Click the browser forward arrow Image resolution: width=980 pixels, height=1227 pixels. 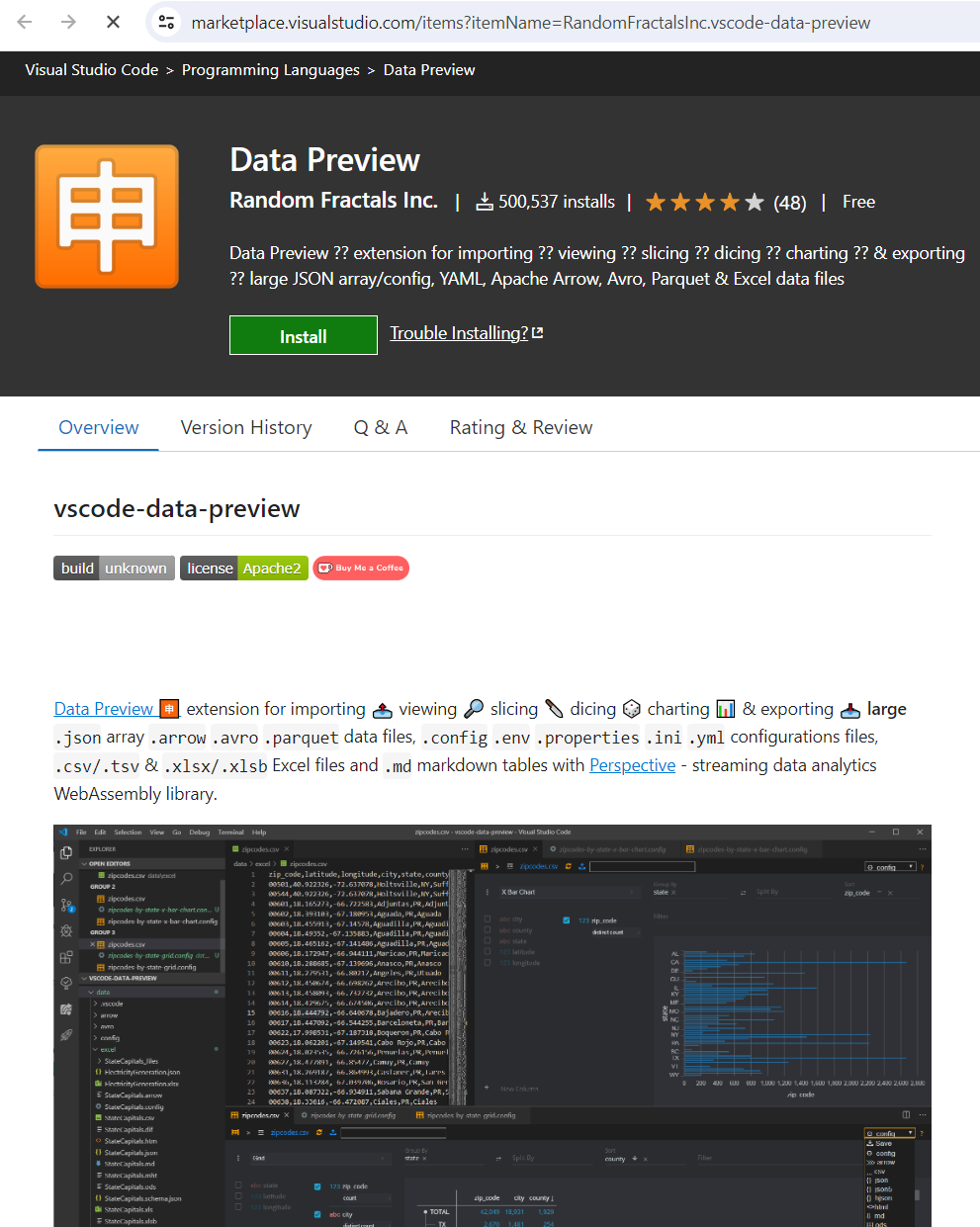pos(68,22)
